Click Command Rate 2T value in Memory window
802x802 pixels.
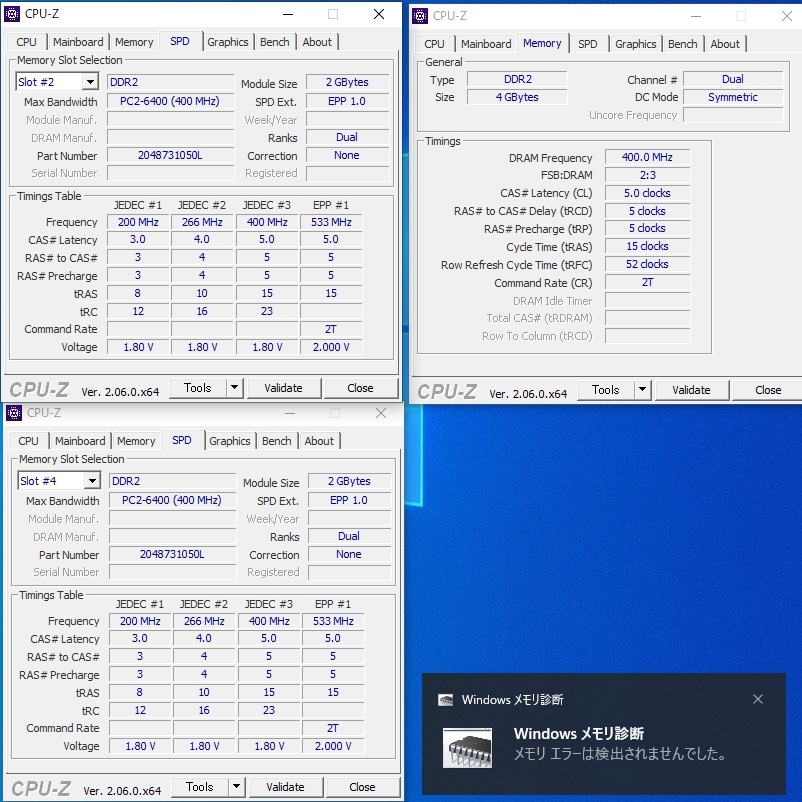[x=647, y=282]
